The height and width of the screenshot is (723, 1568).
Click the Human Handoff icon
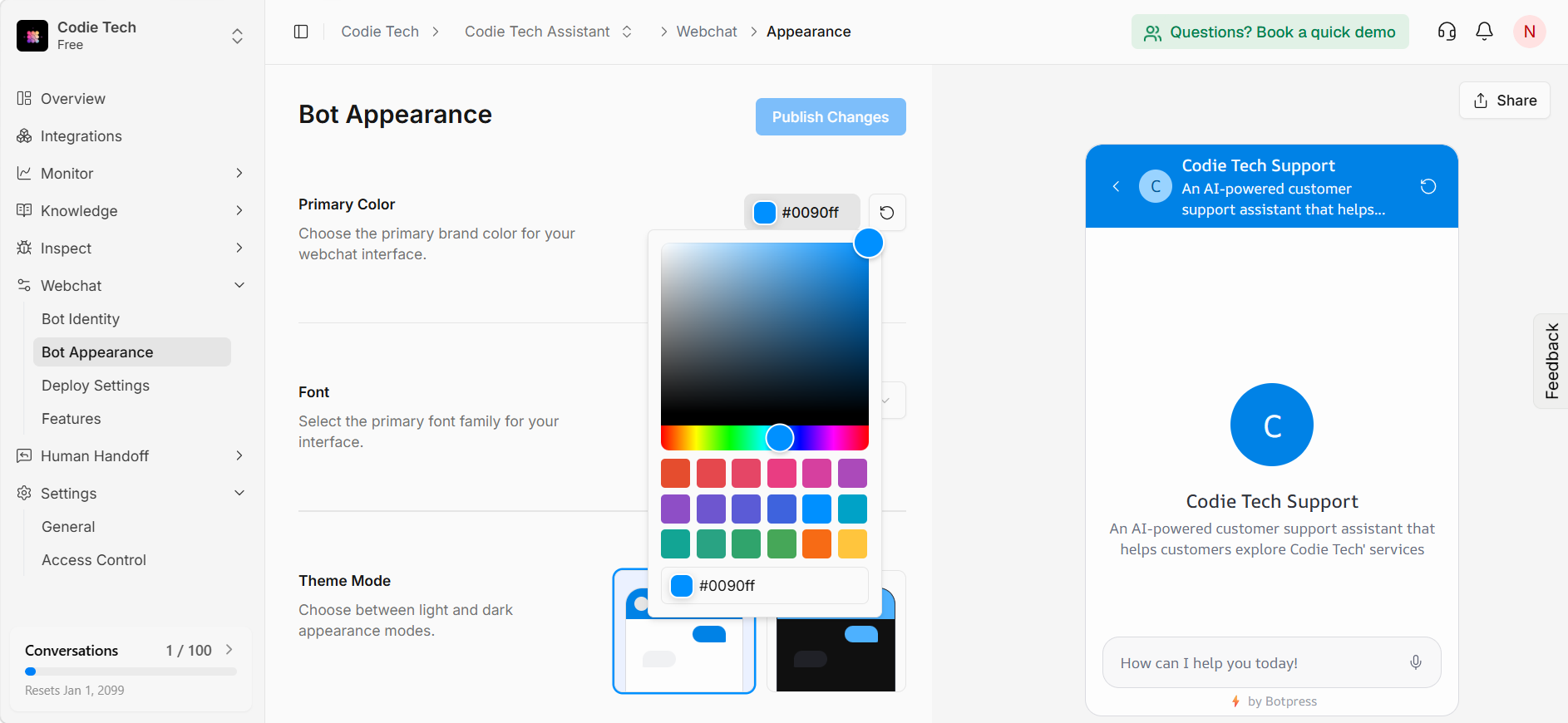(x=24, y=455)
